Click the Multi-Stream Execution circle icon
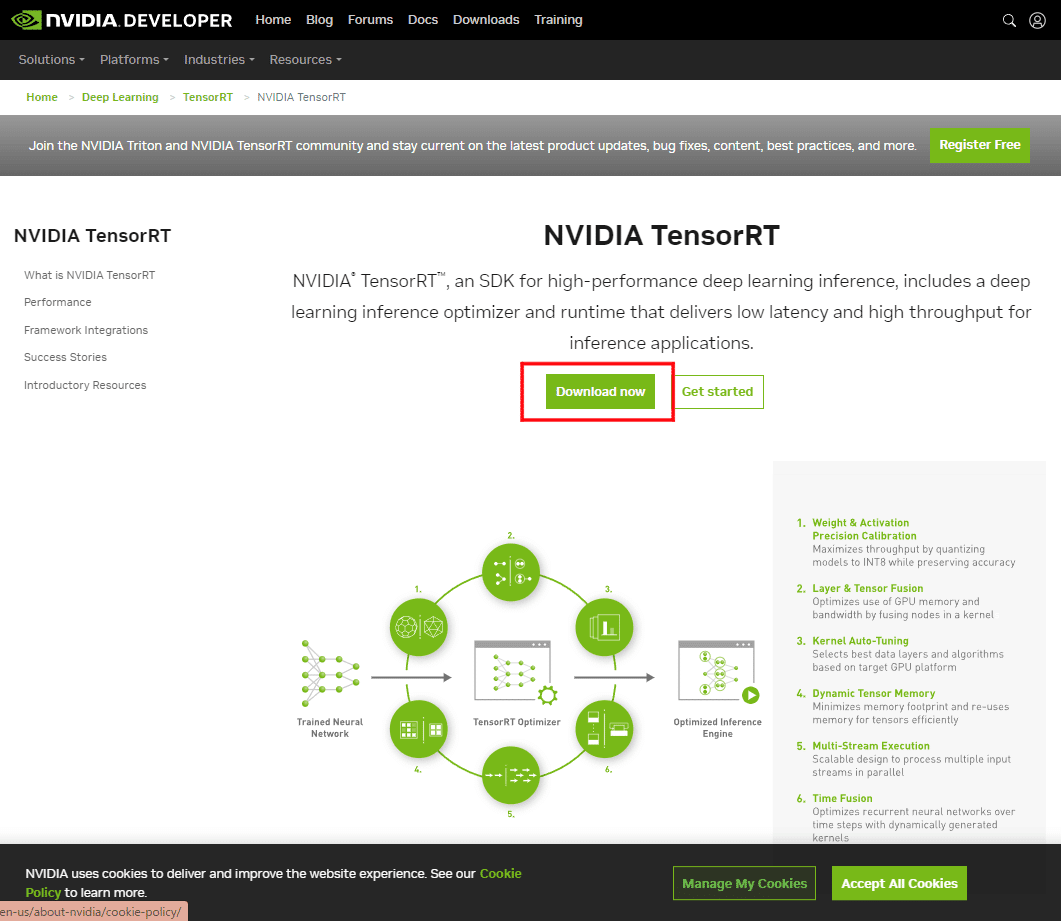The image size is (1061, 921). click(511, 776)
